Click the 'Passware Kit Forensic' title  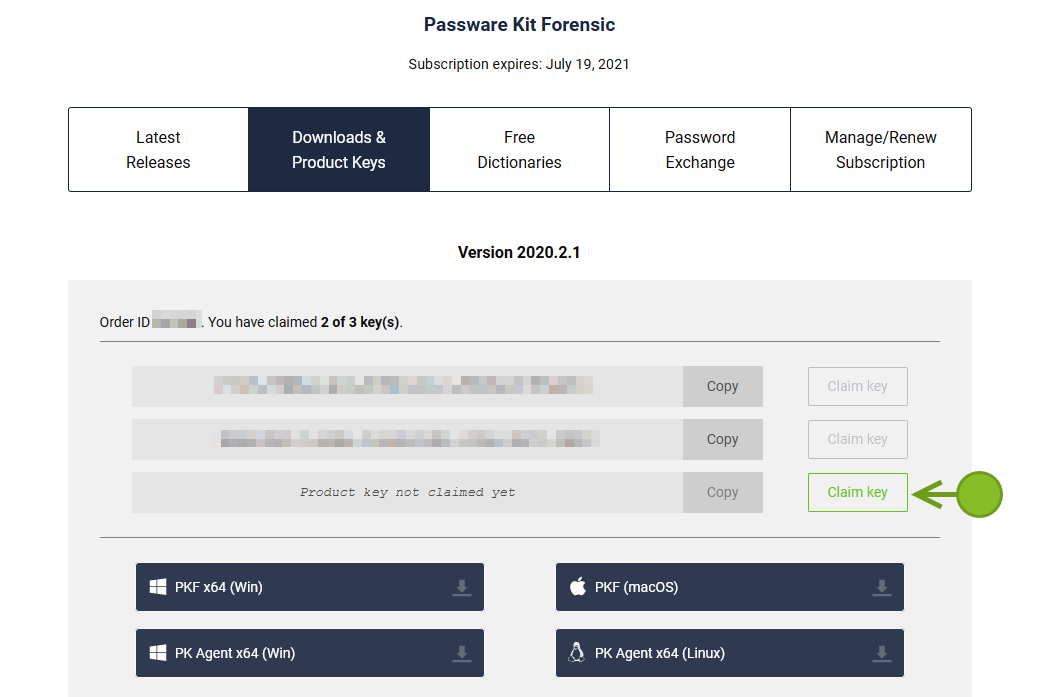click(519, 25)
